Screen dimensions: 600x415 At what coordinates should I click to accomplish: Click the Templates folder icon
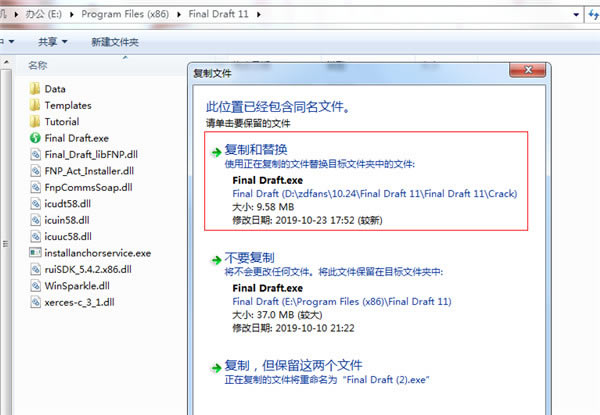coord(35,105)
